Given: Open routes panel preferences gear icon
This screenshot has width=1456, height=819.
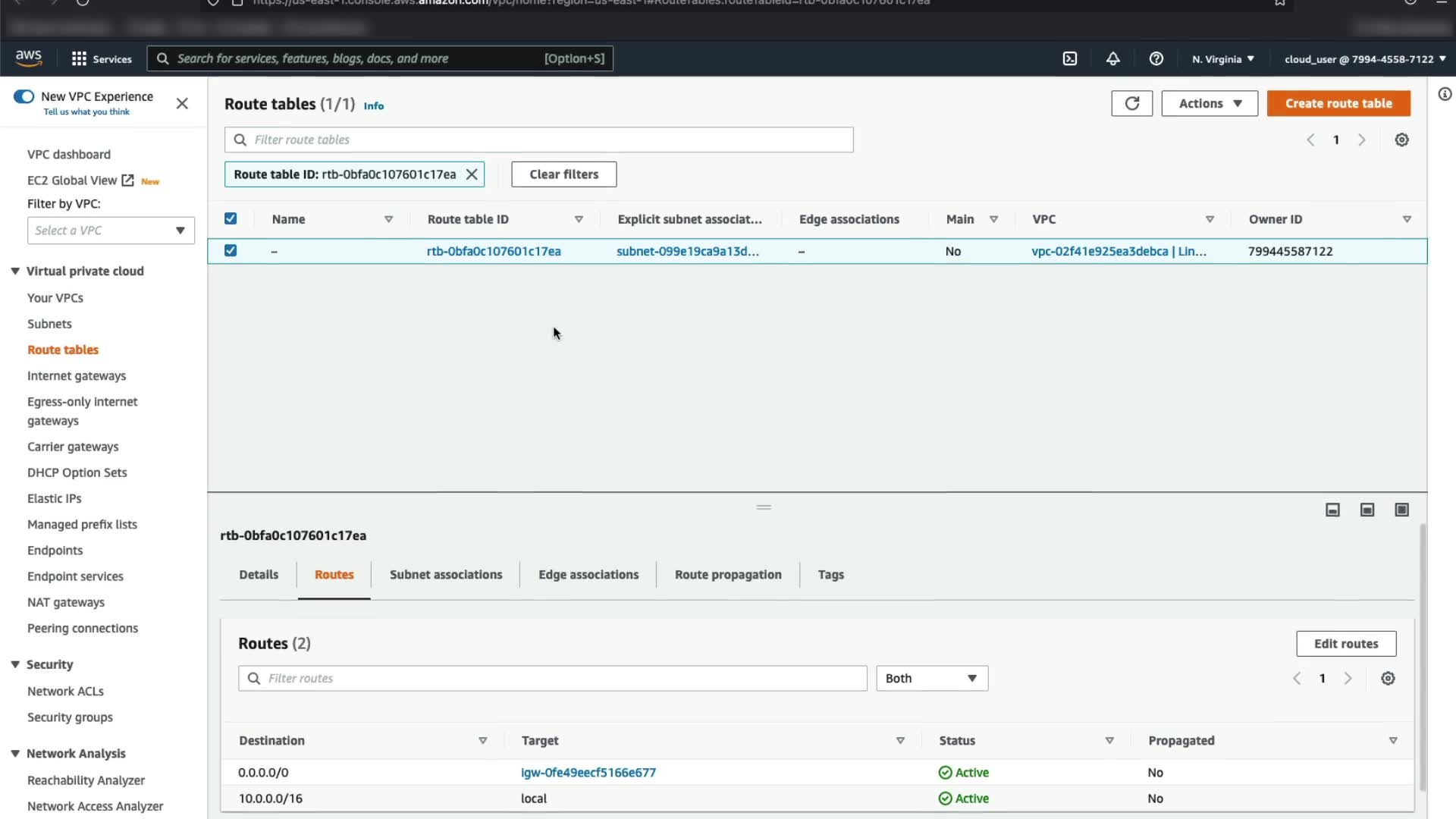Looking at the screenshot, I should [1388, 678].
